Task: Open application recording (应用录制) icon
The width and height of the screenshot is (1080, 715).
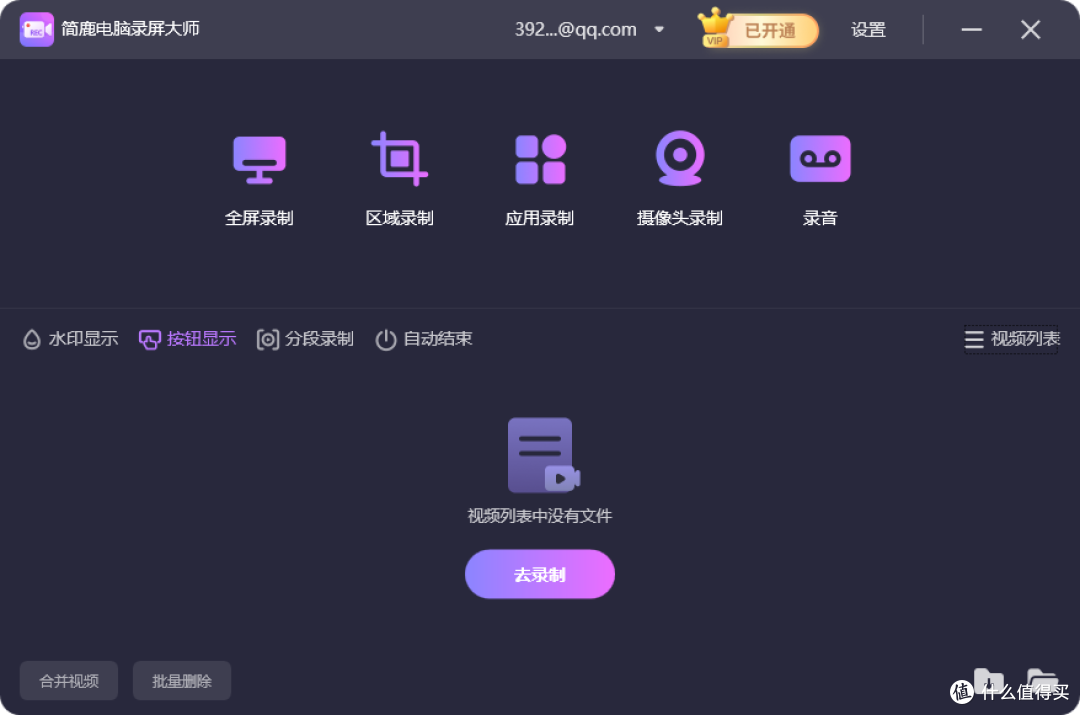Action: 540,159
